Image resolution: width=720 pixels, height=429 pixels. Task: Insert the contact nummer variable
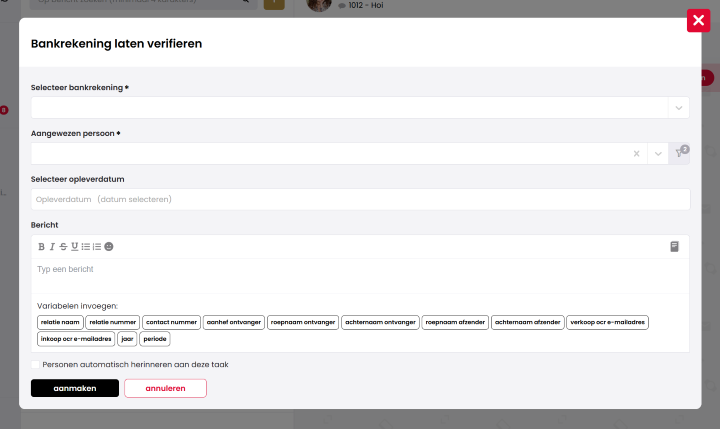click(x=171, y=322)
